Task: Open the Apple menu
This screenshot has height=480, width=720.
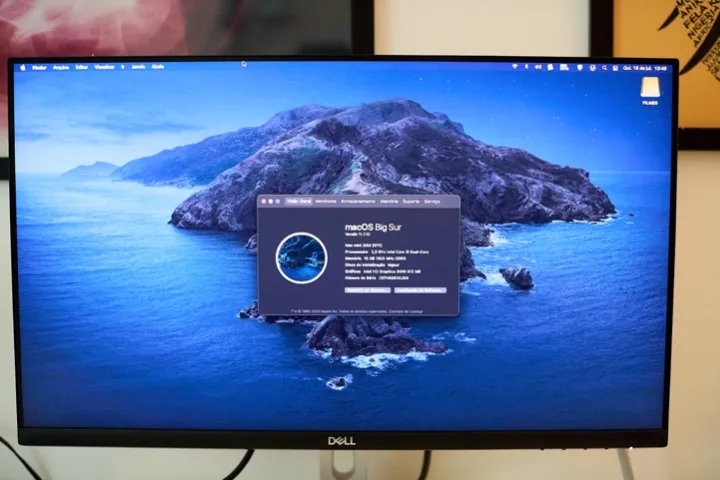Action: click(x=23, y=68)
